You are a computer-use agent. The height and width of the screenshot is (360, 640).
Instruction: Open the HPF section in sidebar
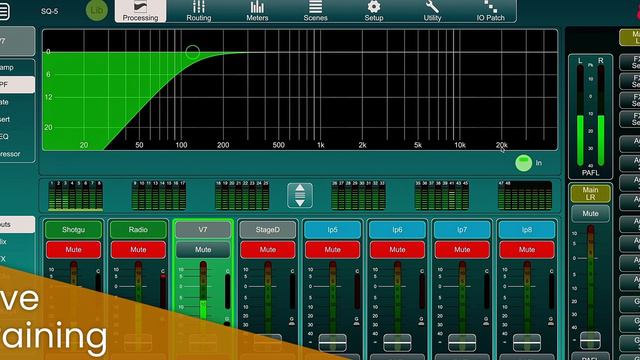pos(17,84)
